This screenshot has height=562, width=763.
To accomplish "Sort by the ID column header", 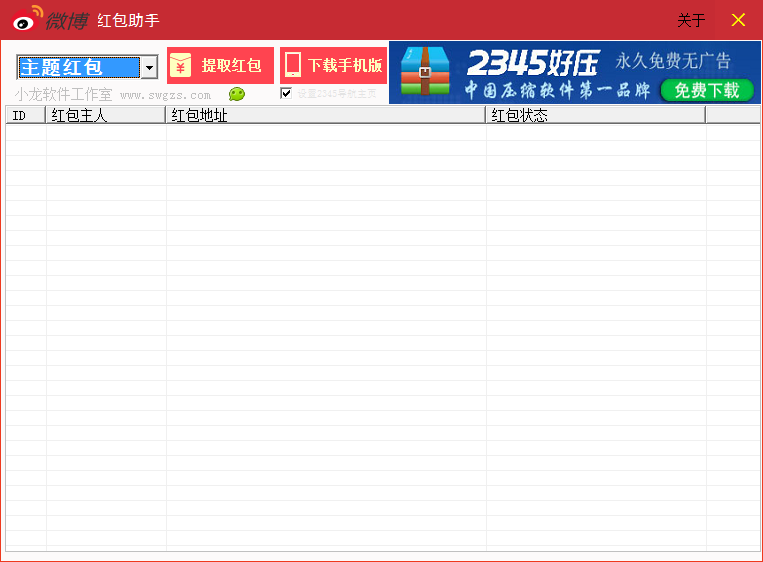I will (25, 115).
